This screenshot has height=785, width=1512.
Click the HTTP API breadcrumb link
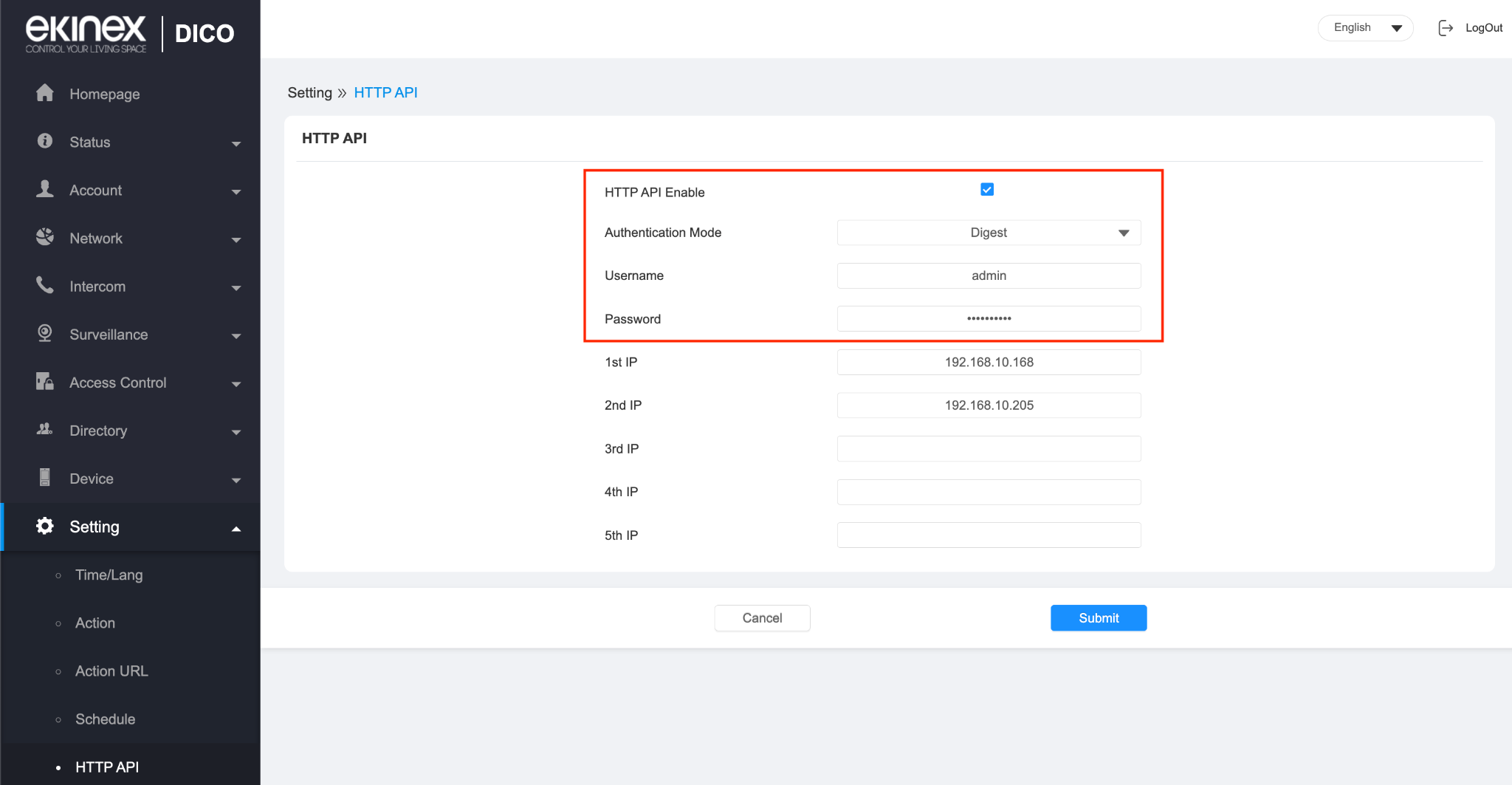(385, 92)
